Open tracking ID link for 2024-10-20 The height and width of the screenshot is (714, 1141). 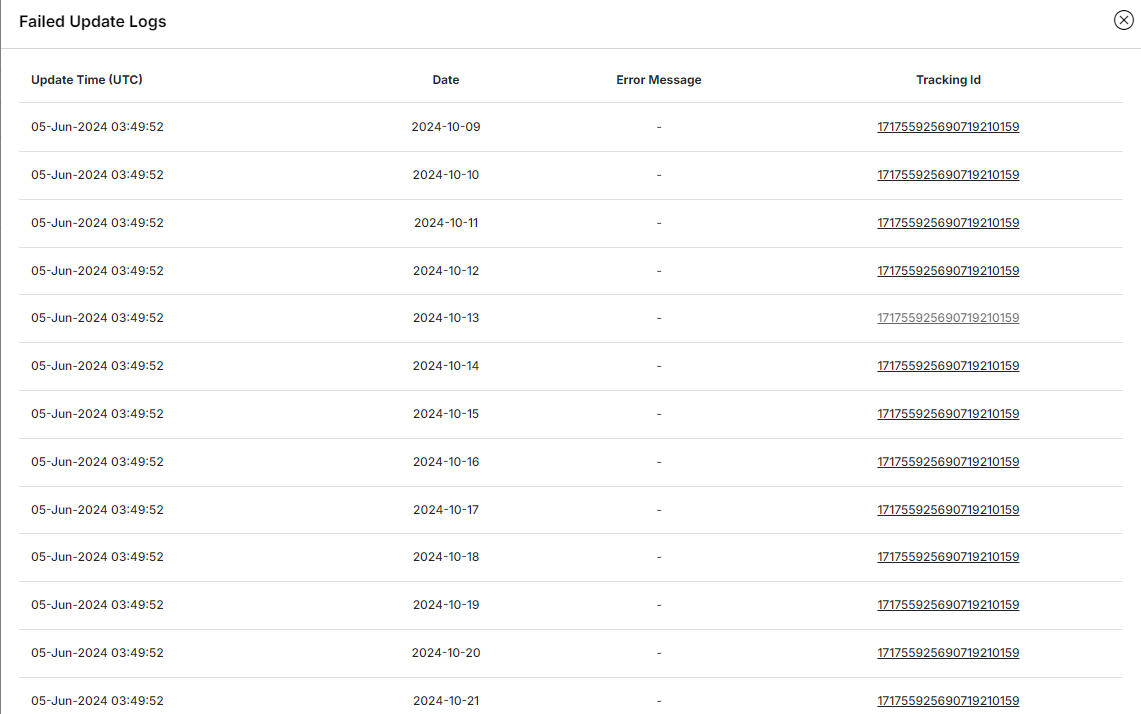948,653
